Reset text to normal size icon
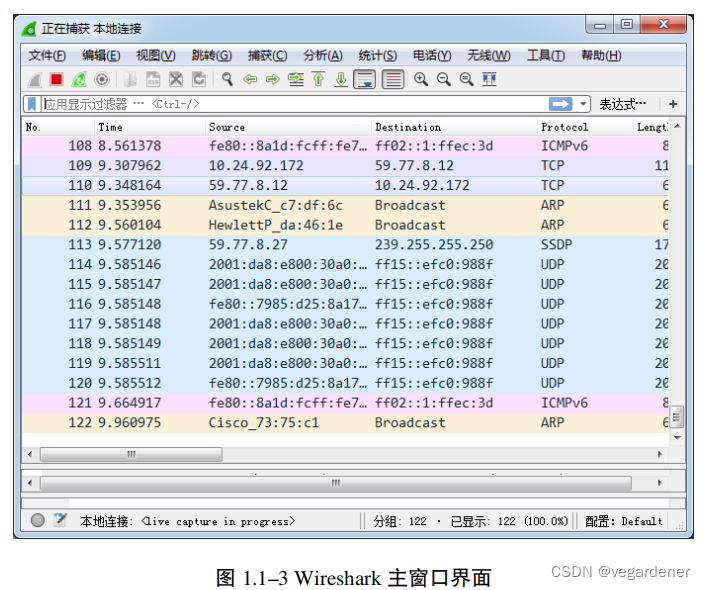Image resolution: width=706 pixels, height=590 pixels. tap(466, 80)
